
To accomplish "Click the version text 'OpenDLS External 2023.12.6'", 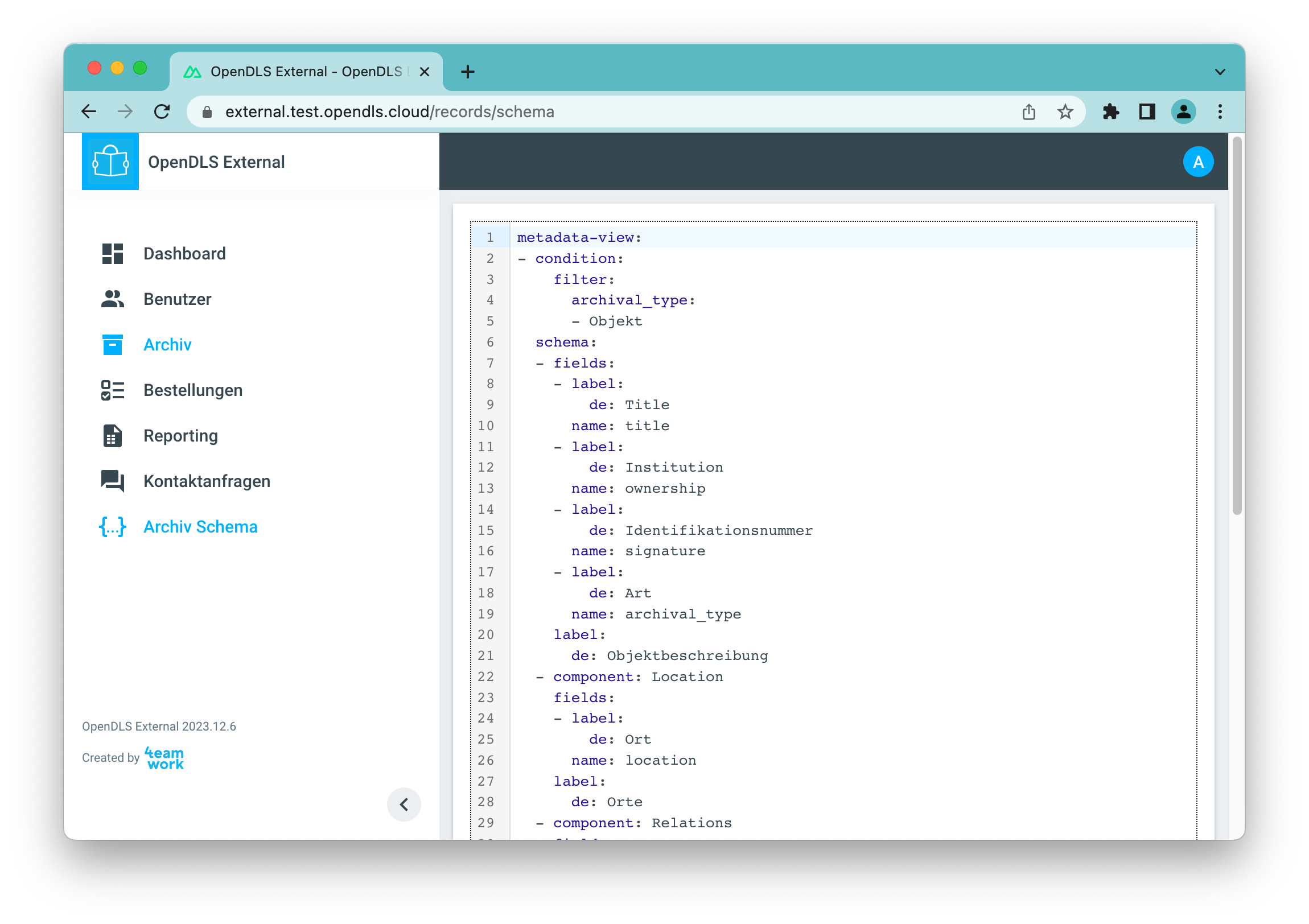I will (159, 727).
